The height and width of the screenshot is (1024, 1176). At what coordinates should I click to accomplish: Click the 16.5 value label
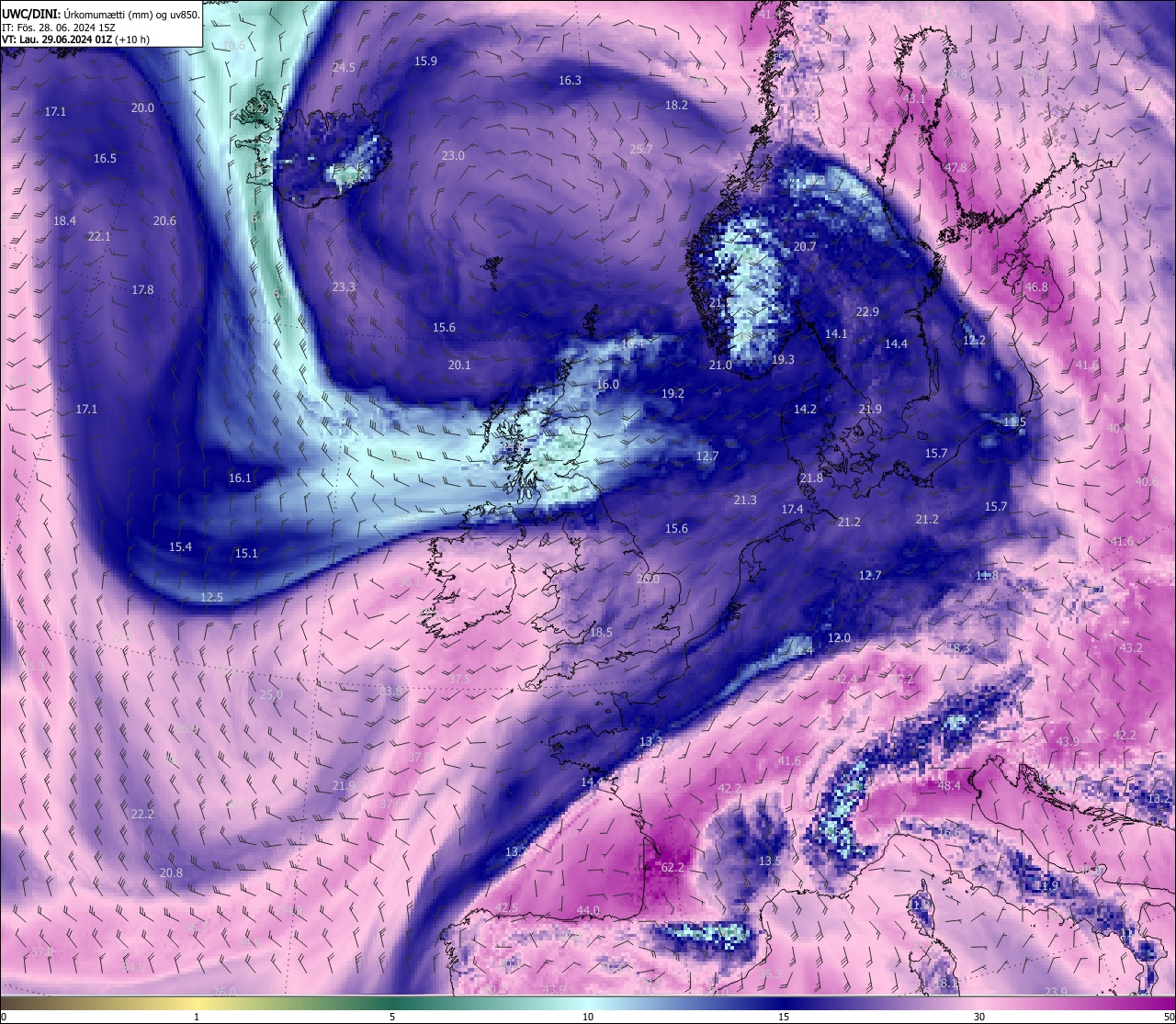pyautogui.click(x=105, y=158)
